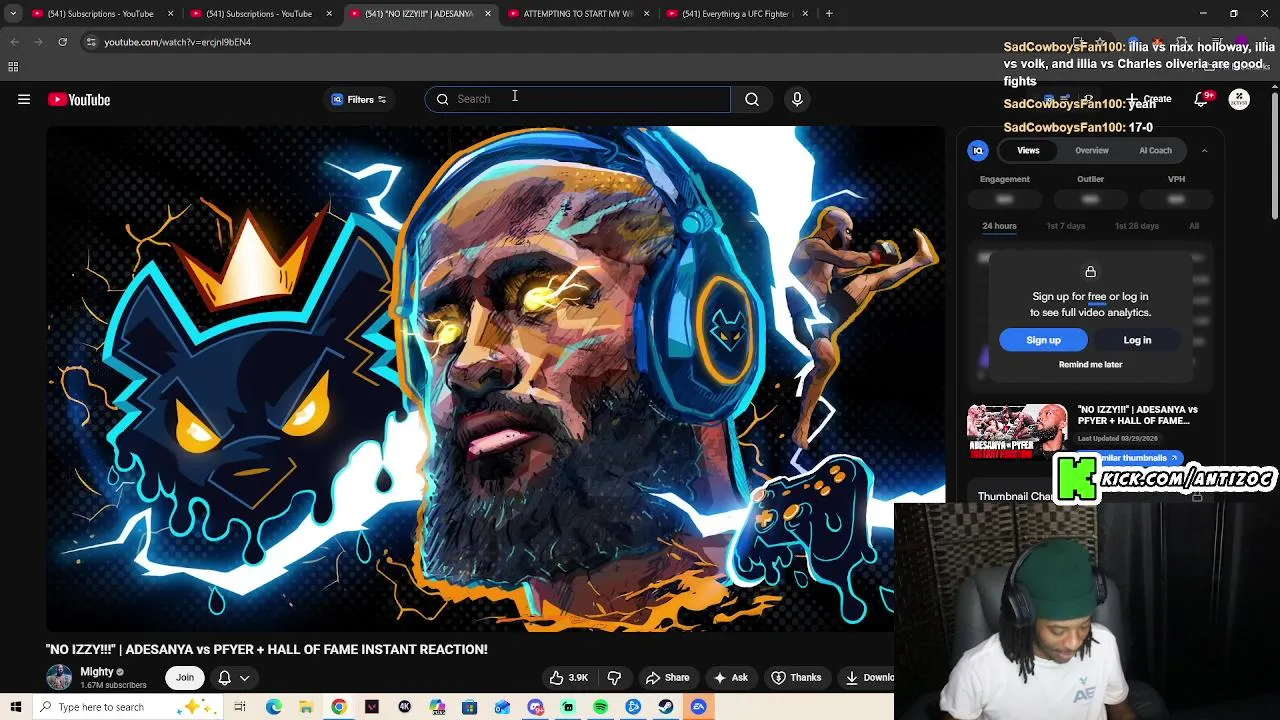
Task: Click the 1.67M subscribers text
Action: coord(113,685)
